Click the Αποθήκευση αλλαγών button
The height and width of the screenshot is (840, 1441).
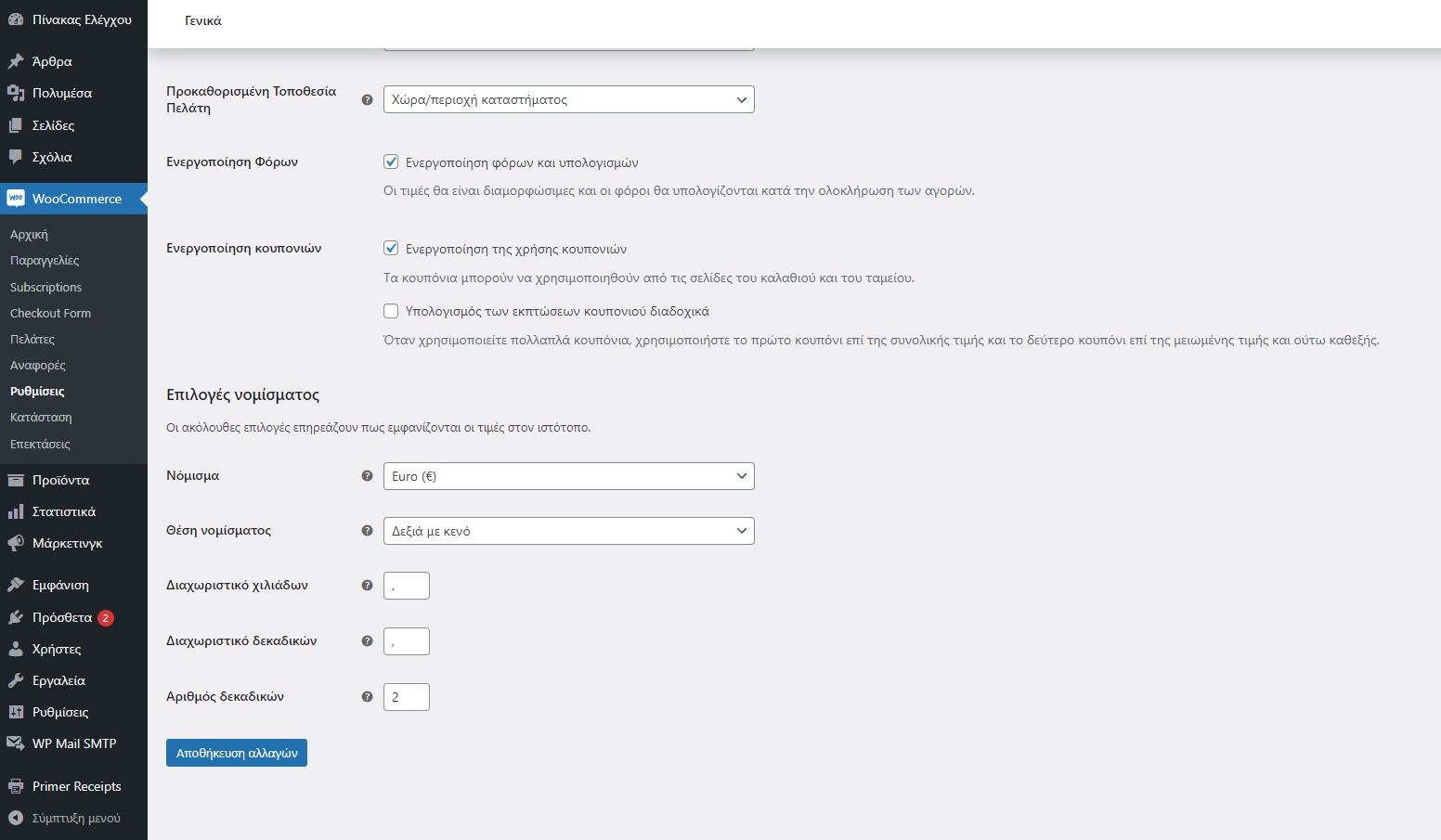236,753
